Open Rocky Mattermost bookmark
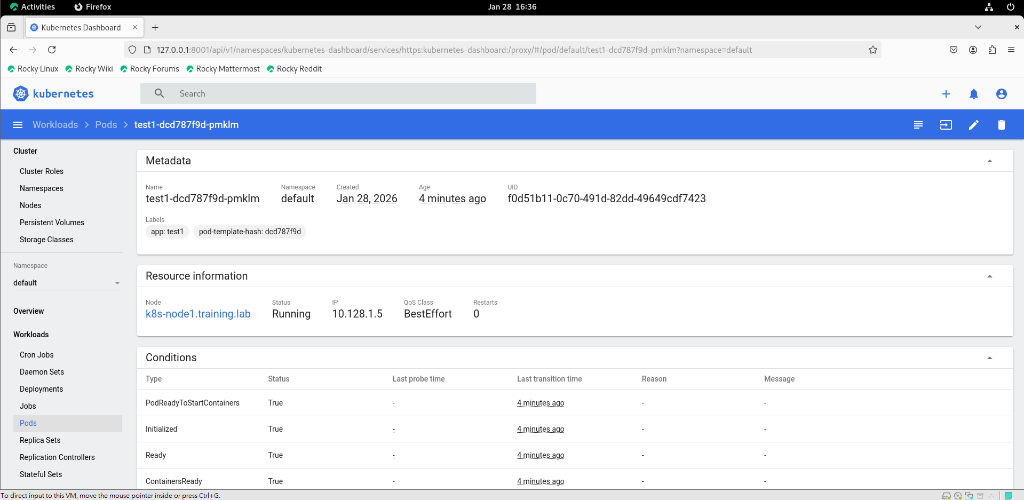The image size is (1024, 500). 223,69
